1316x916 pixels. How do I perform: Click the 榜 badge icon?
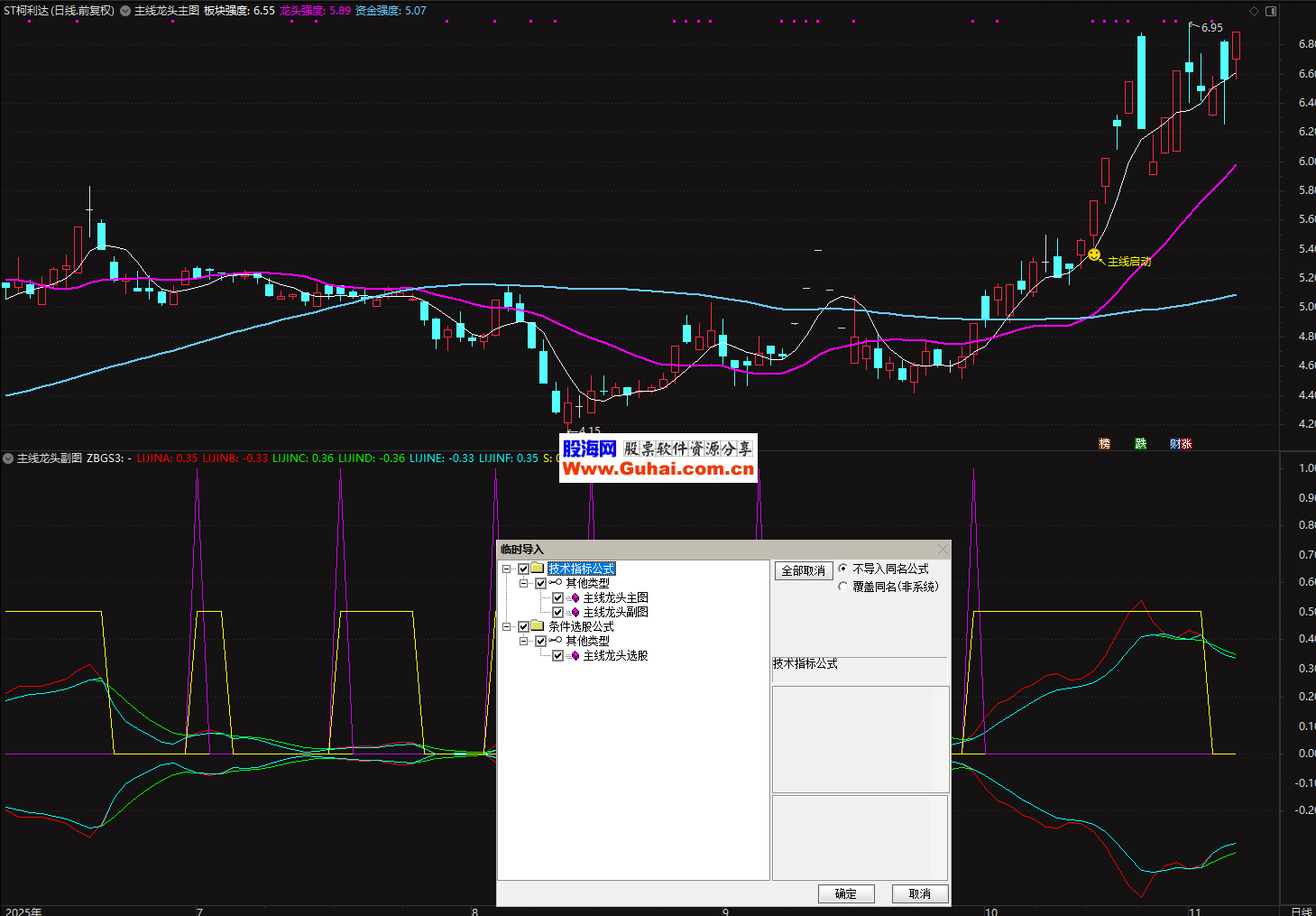tap(1104, 443)
